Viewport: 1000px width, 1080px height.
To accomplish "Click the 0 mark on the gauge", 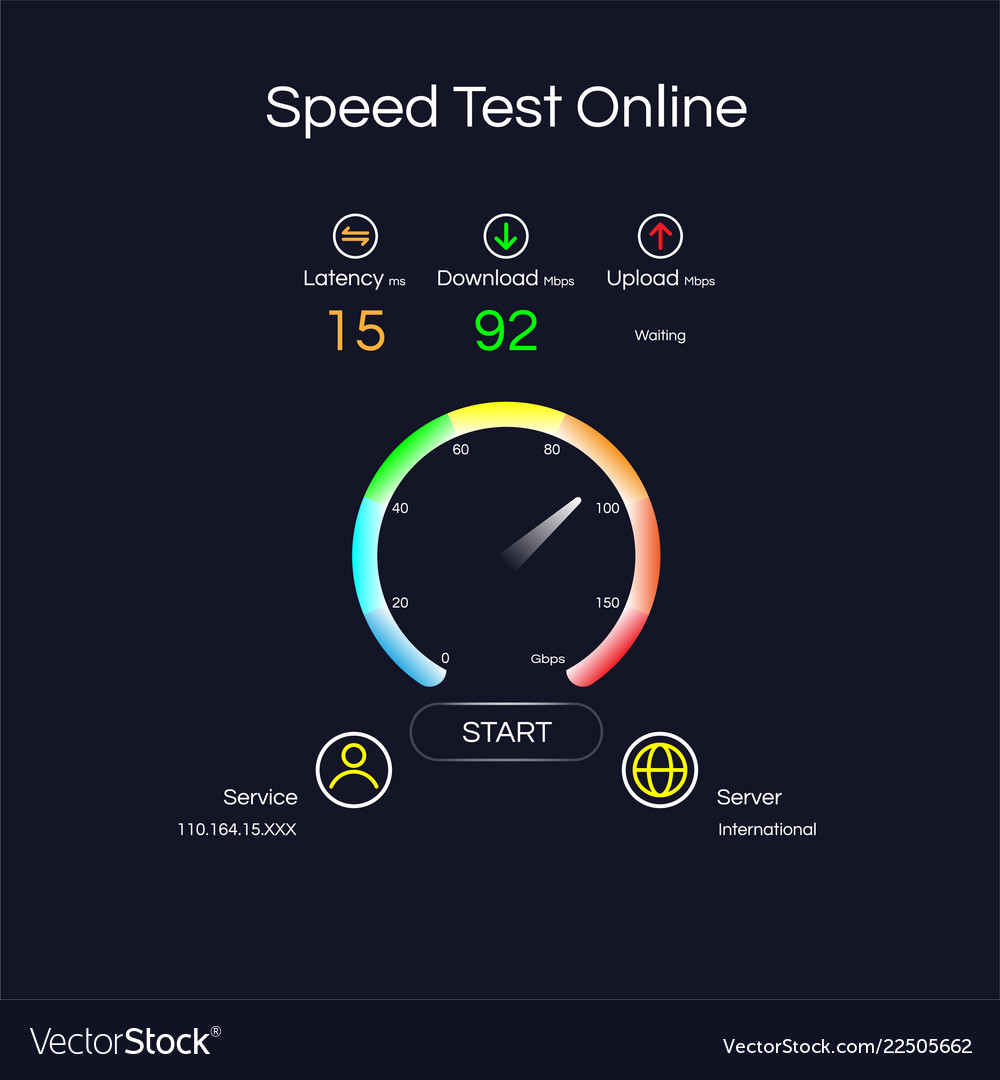I will click(445, 658).
